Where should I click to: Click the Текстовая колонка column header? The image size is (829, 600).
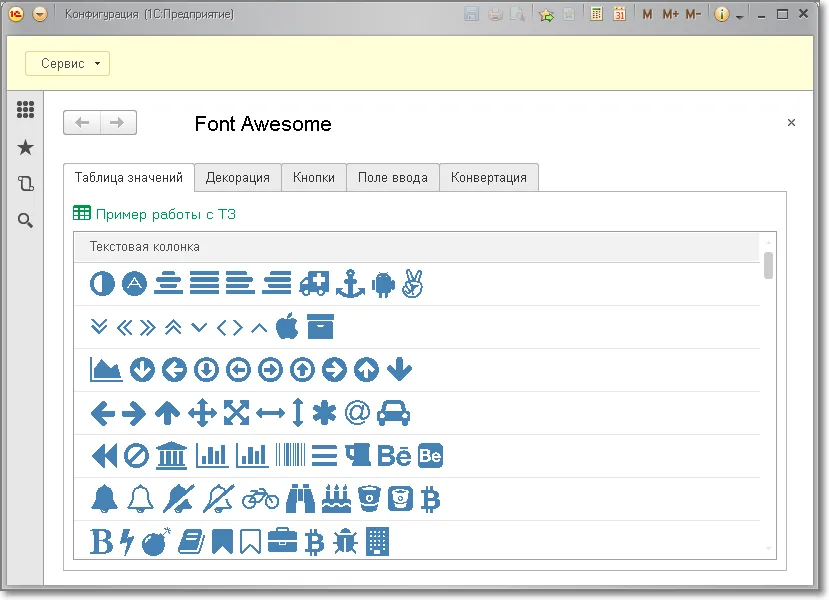(417, 247)
